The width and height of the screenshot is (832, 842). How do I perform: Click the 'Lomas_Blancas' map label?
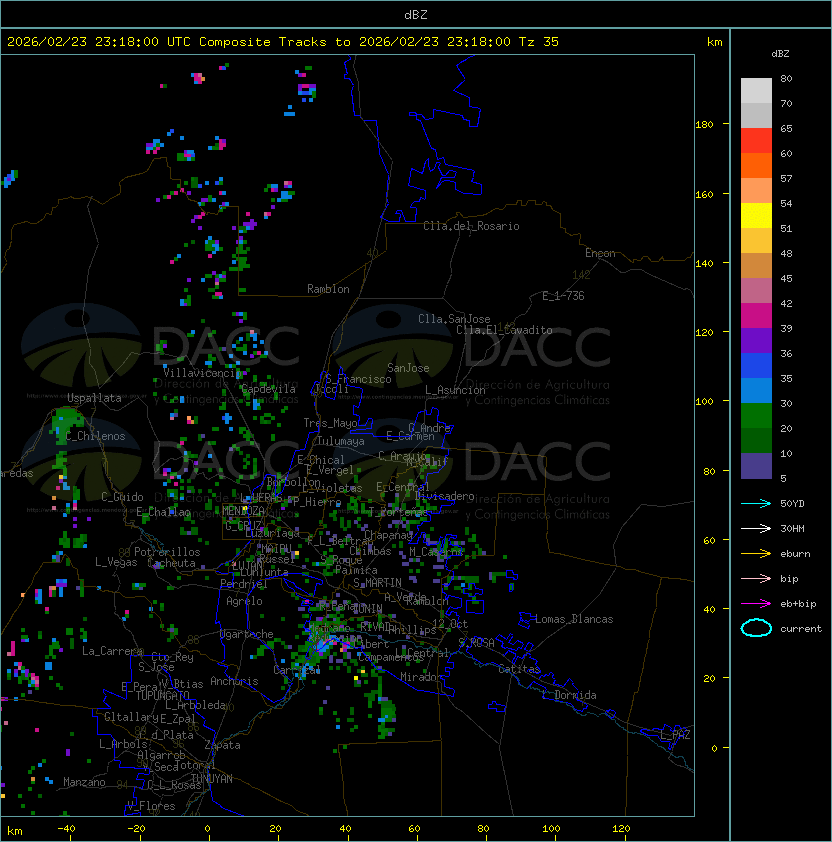click(x=574, y=619)
